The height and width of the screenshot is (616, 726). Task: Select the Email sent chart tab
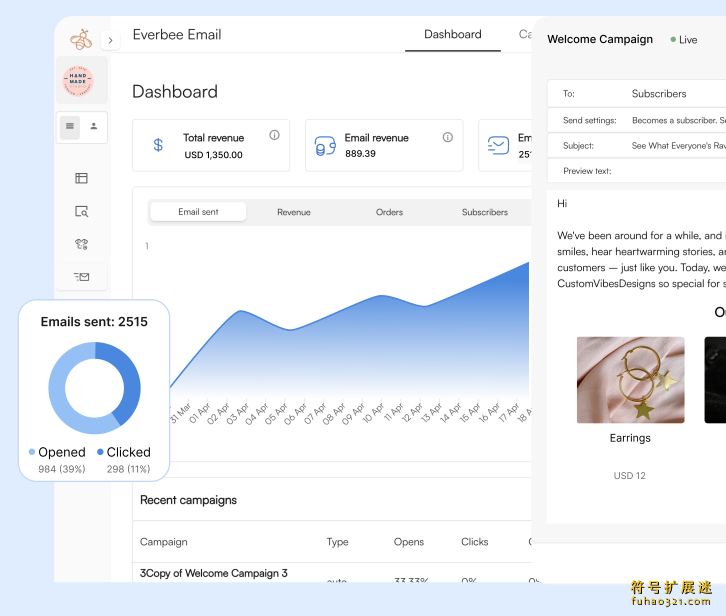(x=198, y=212)
